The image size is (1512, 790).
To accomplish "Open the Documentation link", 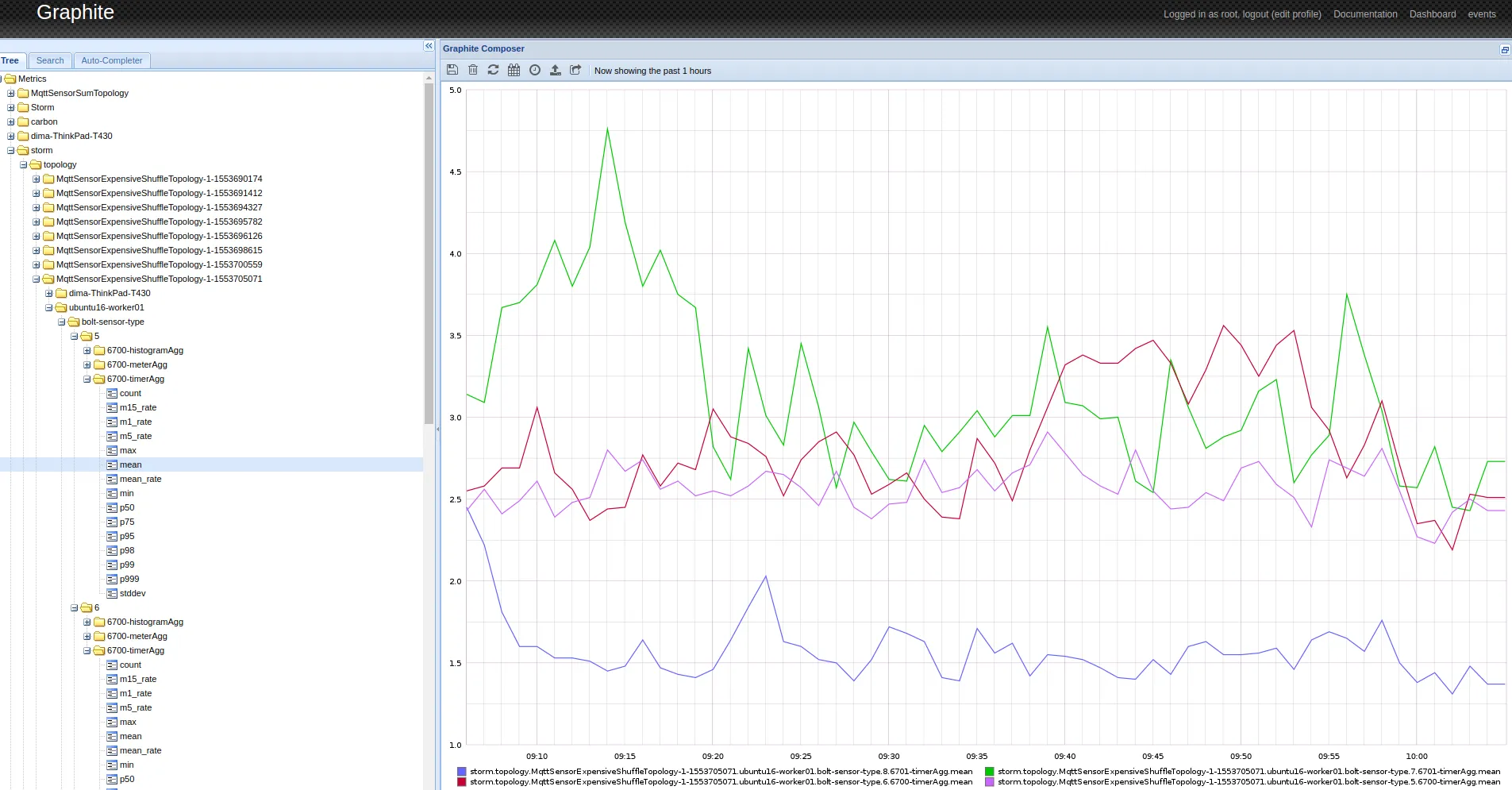I will pyautogui.click(x=1364, y=14).
